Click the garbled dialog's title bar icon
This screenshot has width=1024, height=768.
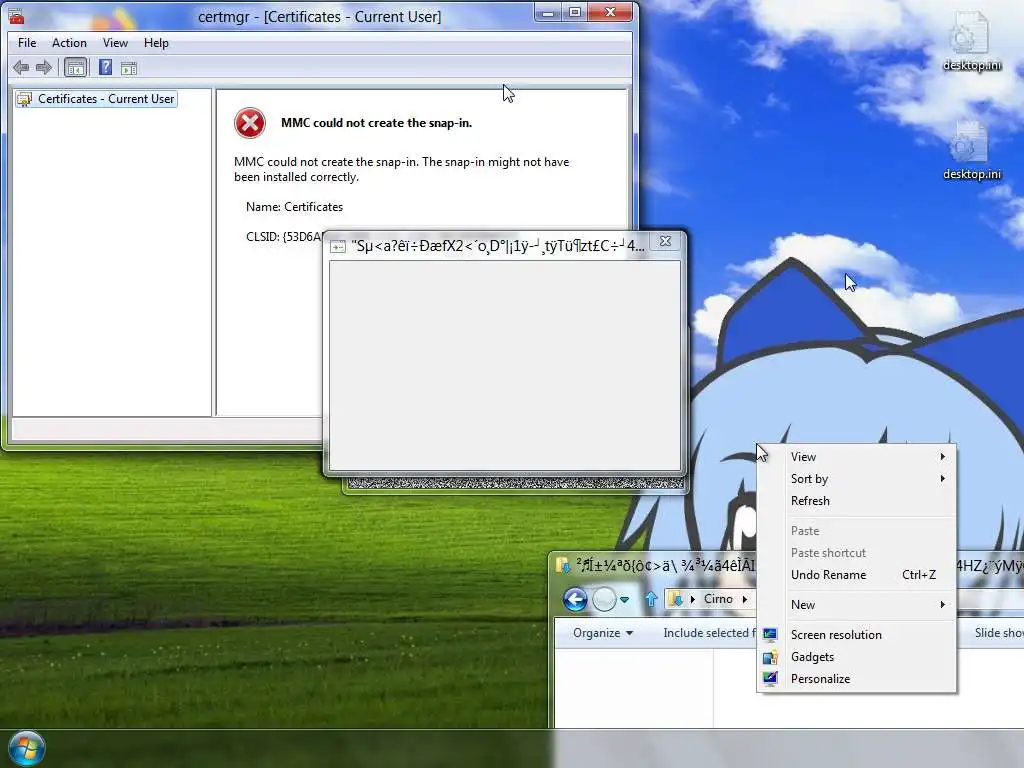338,246
